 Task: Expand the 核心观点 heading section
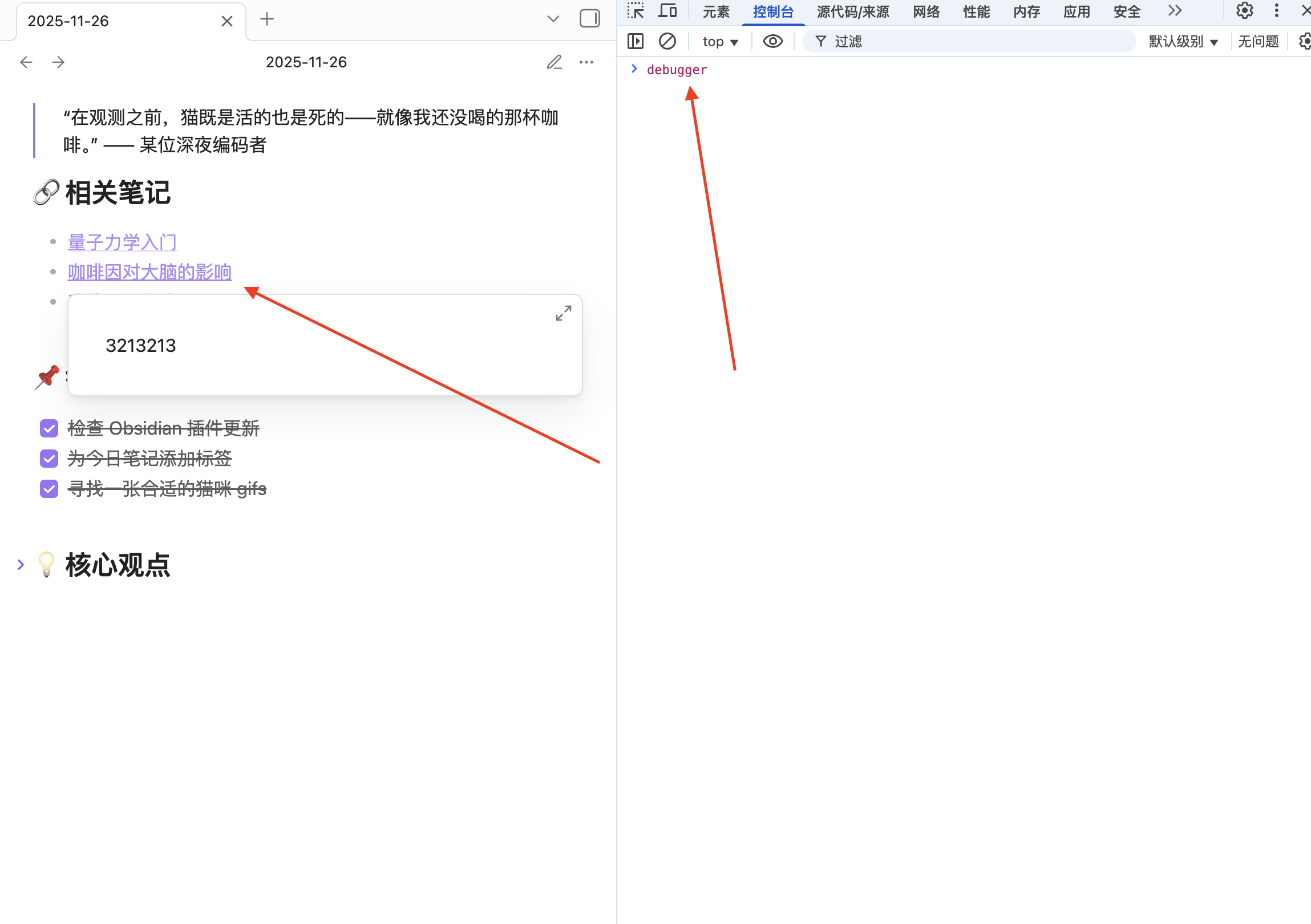click(21, 565)
